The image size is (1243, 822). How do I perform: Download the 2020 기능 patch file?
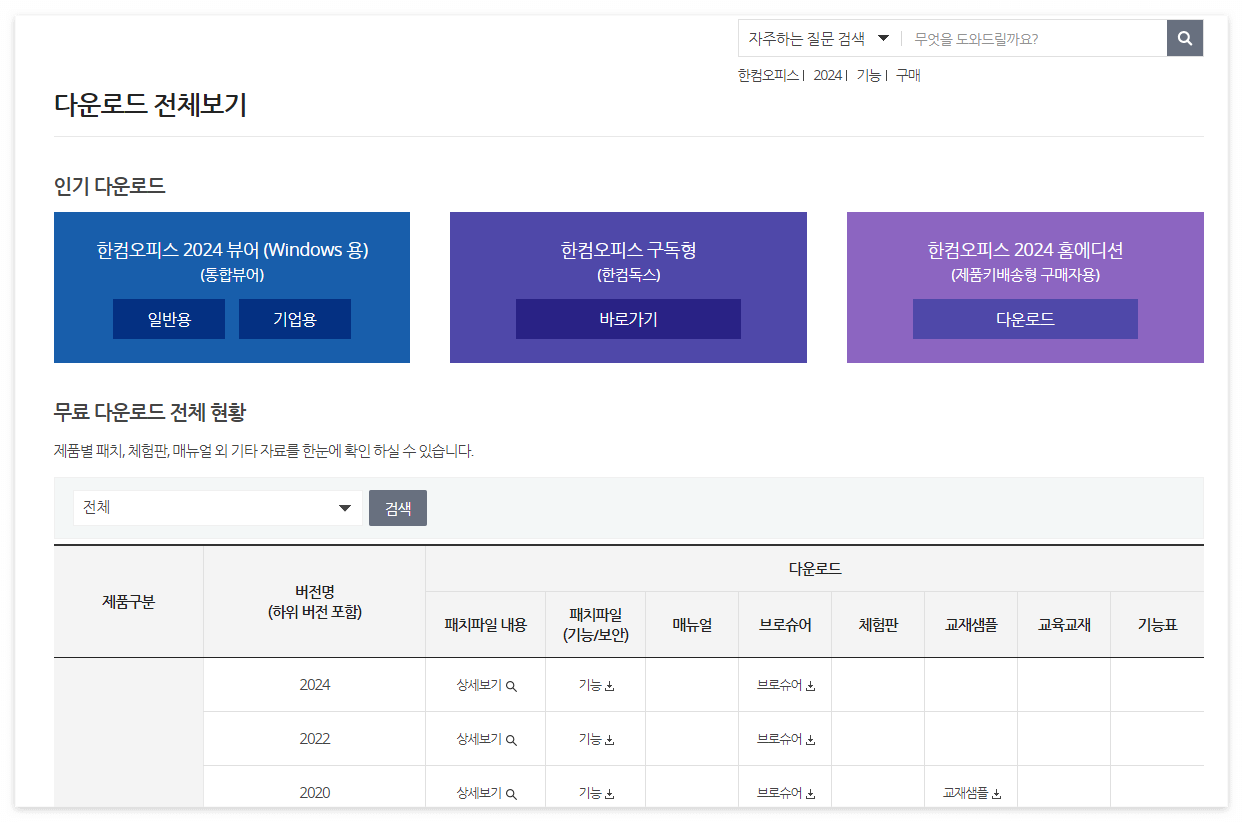tap(595, 792)
